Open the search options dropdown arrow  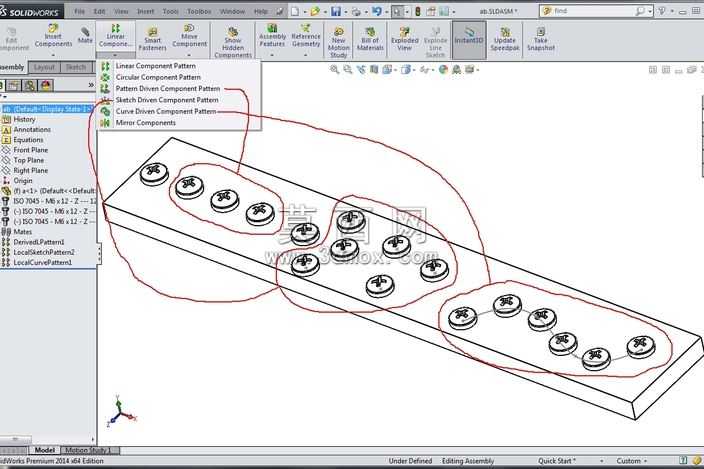(650, 11)
